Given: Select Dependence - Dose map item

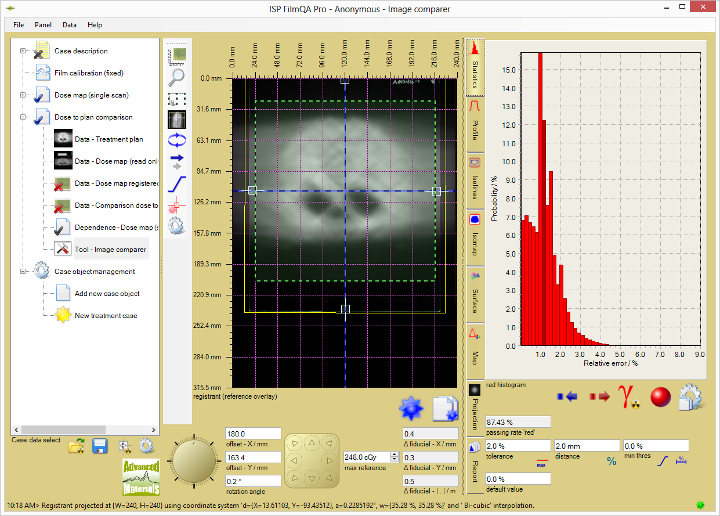Looking at the screenshot, I should 116,227.
